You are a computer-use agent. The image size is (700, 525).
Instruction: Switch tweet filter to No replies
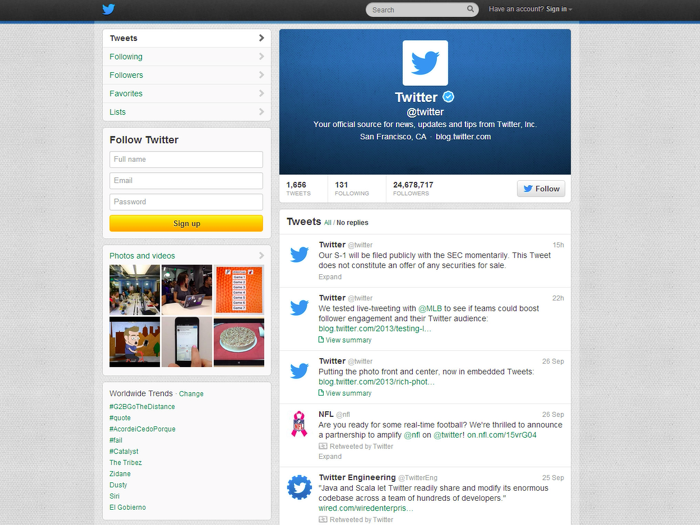pyautogui.click(x=352, y=222)
